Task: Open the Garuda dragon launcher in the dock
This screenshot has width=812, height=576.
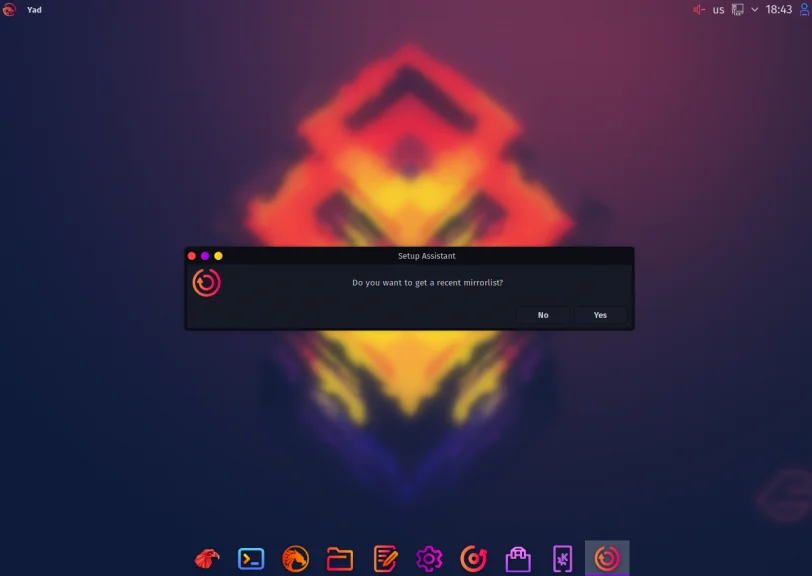Action: (x=296, y=560)
